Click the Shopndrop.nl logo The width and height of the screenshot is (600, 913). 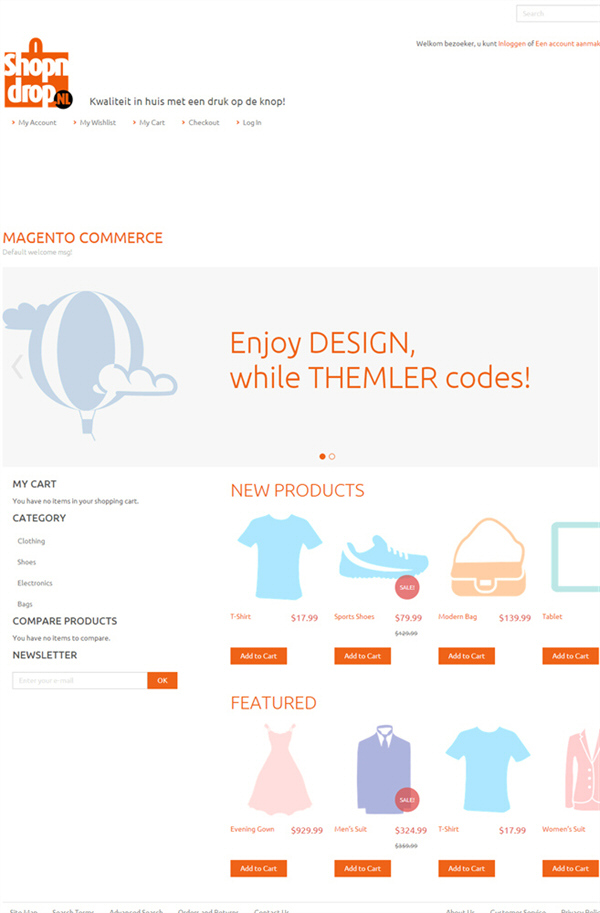(x=38, y=73)
